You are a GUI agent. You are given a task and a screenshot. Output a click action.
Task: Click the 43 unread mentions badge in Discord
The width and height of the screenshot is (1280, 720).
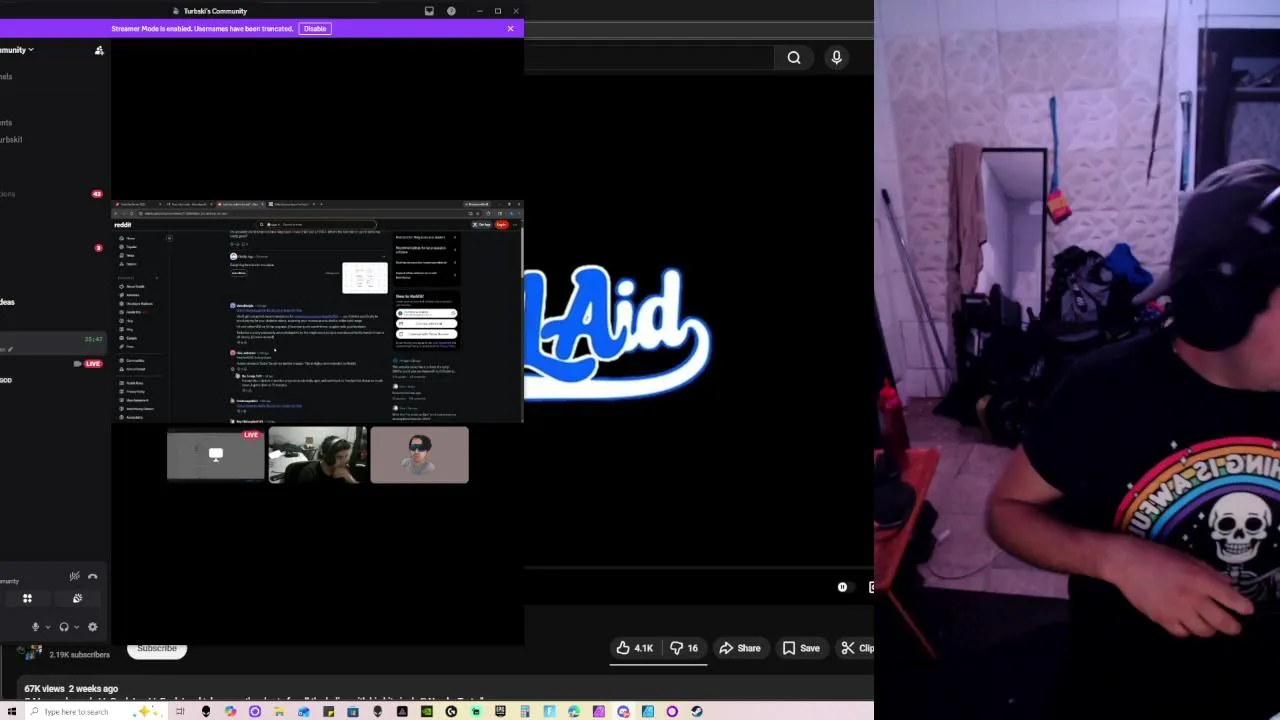[x=97, y=194]
